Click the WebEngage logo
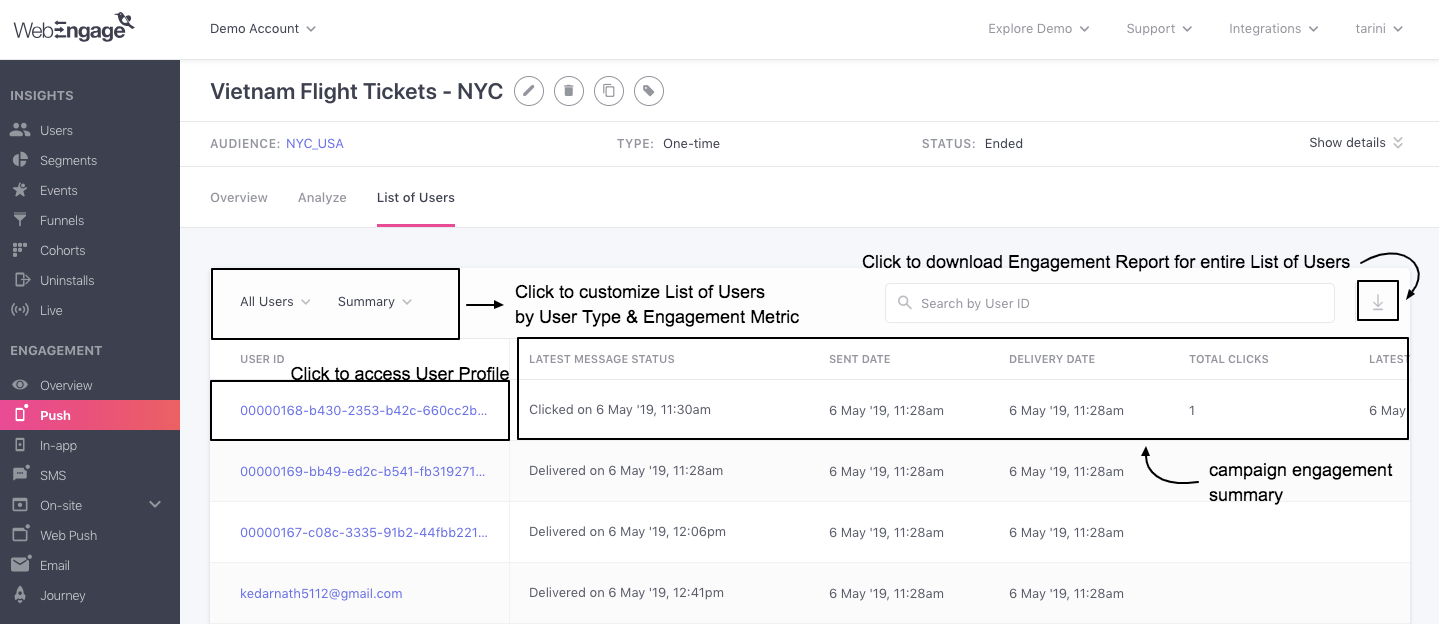Screen dimensions: 1439x624 tap(74, 27)
